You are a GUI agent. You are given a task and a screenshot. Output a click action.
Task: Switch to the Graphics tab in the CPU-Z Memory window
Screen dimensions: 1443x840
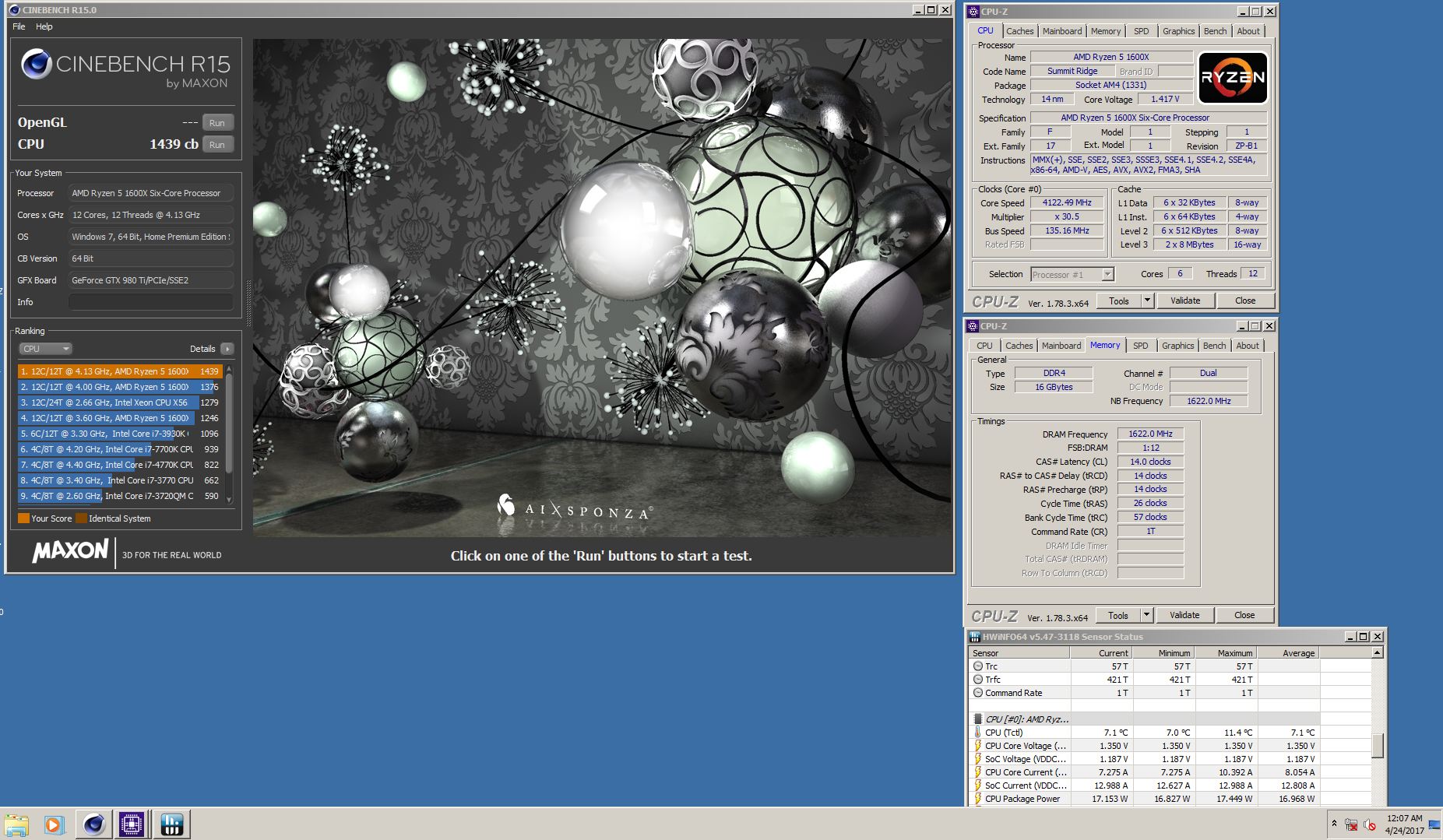click(1177, 346)
